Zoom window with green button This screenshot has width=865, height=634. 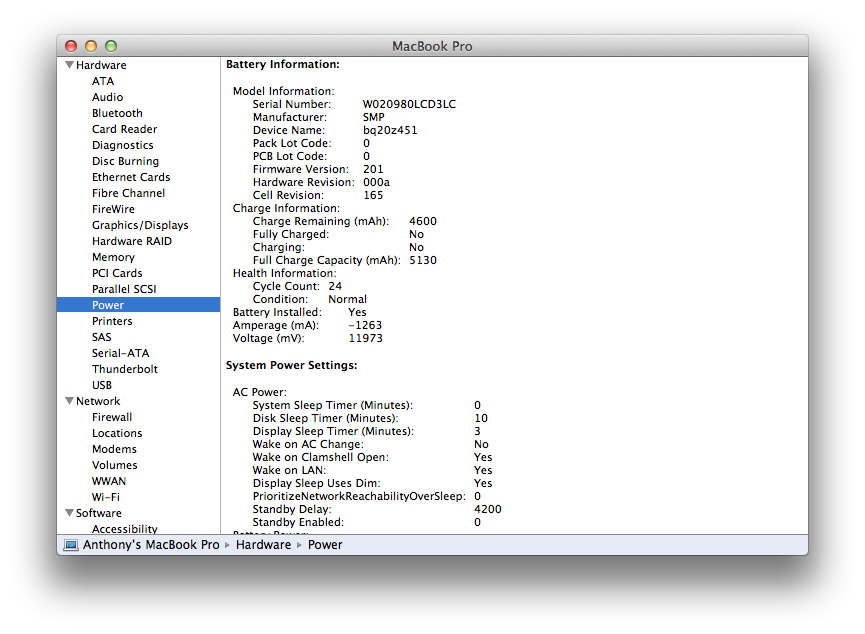tap(111, 46)
